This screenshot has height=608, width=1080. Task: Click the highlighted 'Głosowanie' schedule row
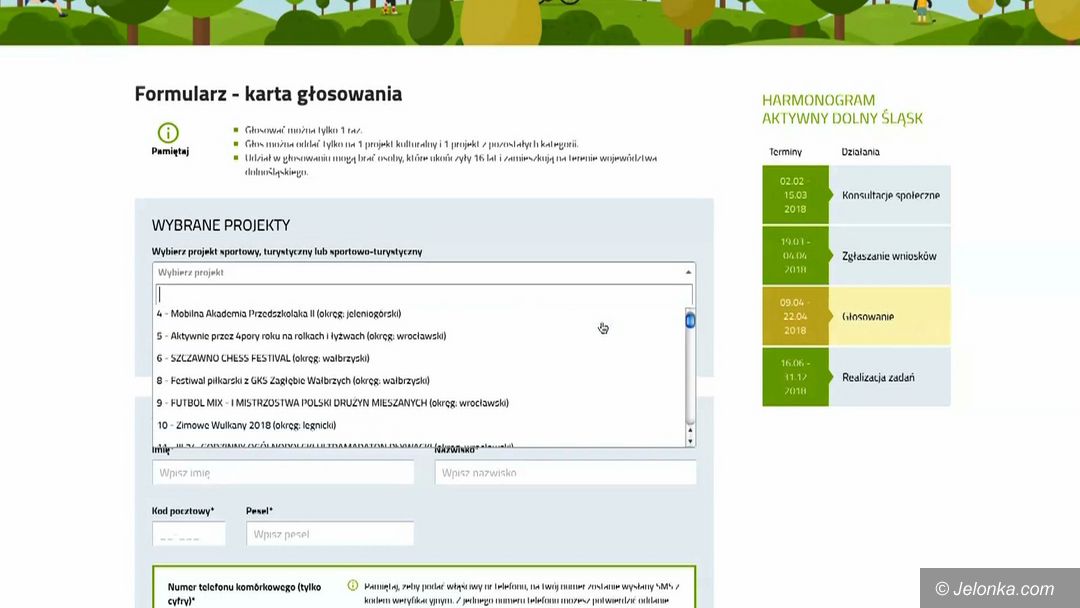(856, 316)
